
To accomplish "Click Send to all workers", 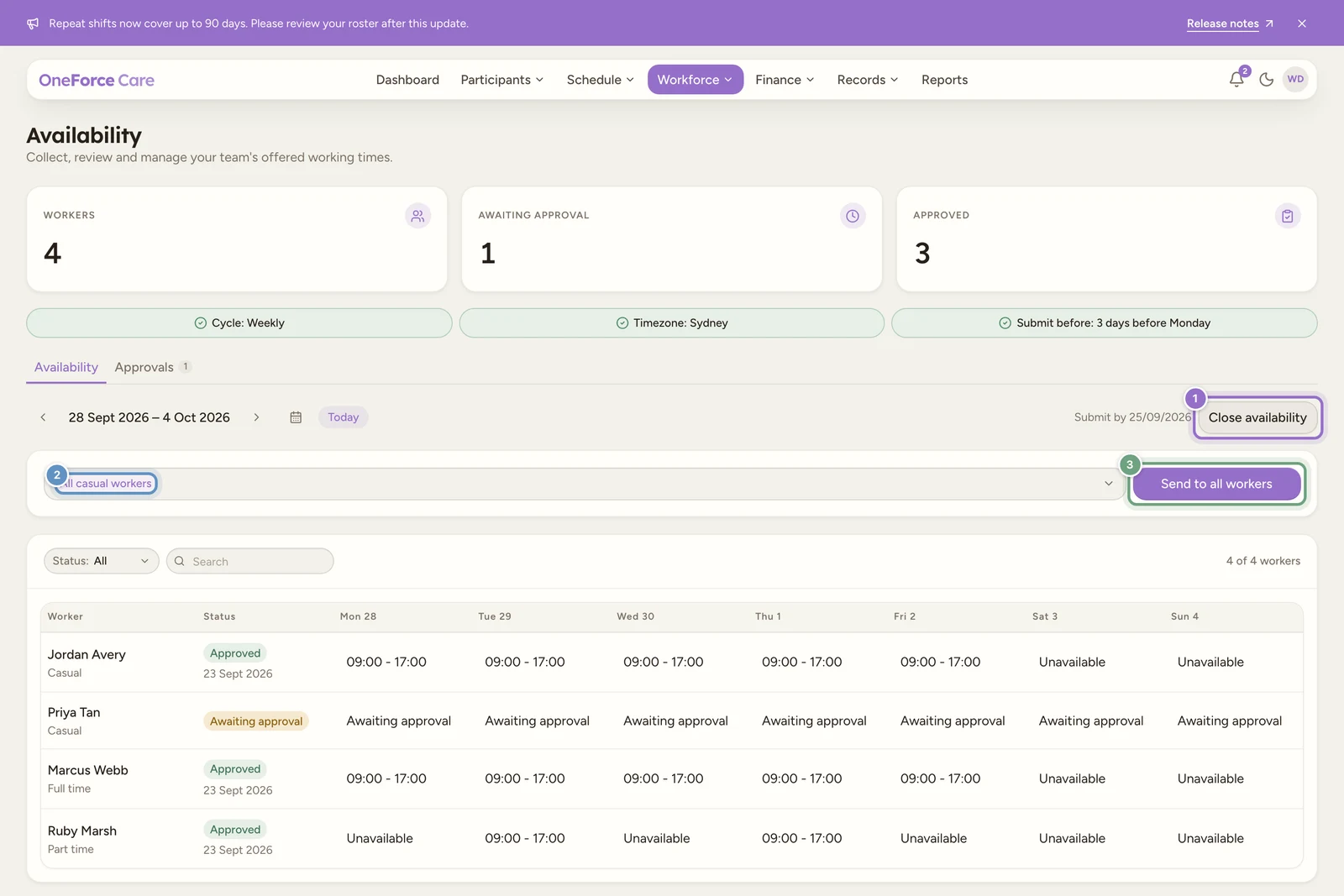I will point(1216,484).
